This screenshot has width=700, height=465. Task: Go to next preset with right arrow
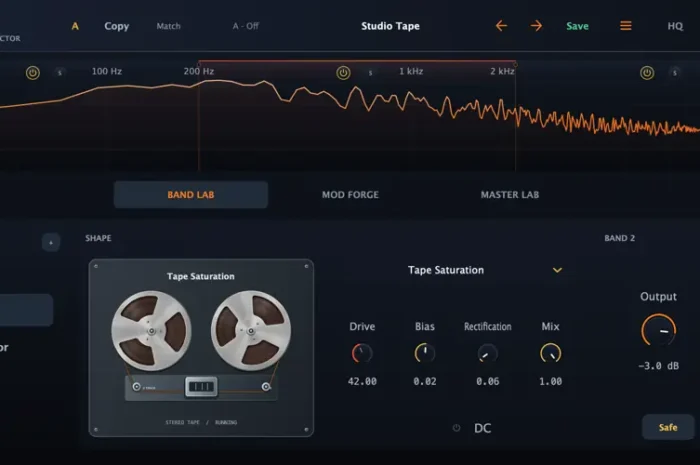536,26
